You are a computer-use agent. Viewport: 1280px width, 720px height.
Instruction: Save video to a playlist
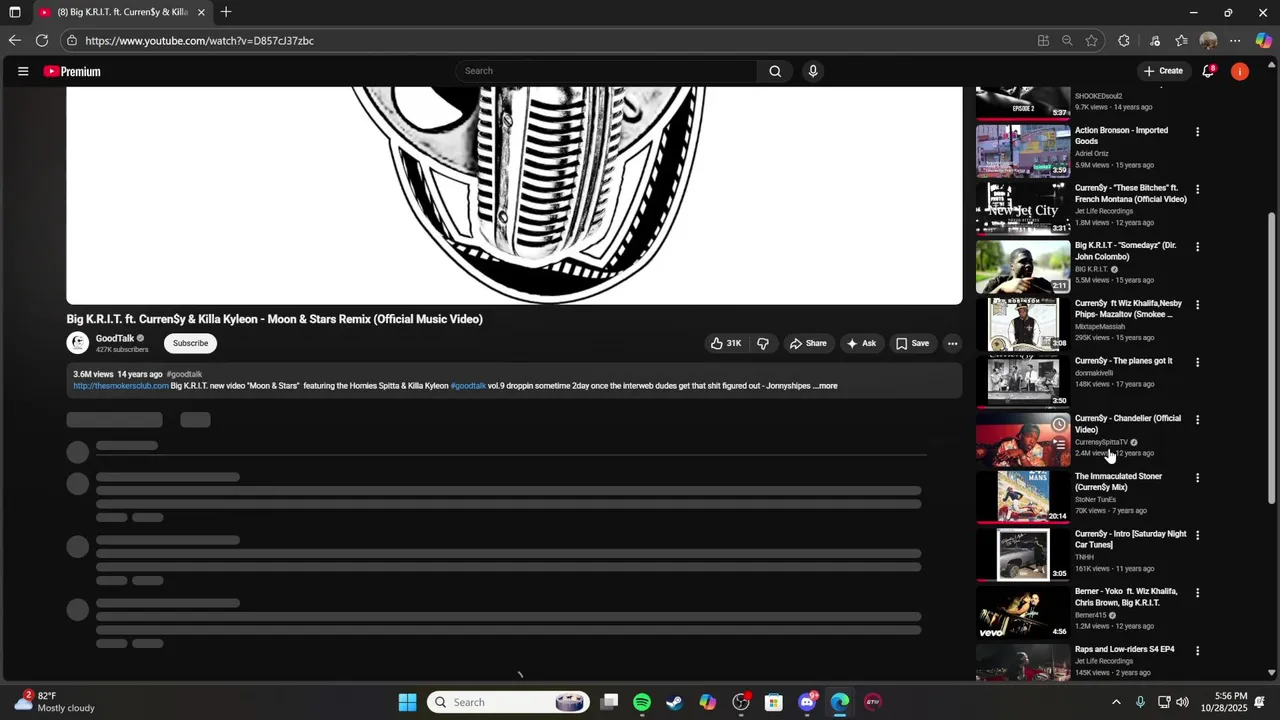click(x=912, y=343)
